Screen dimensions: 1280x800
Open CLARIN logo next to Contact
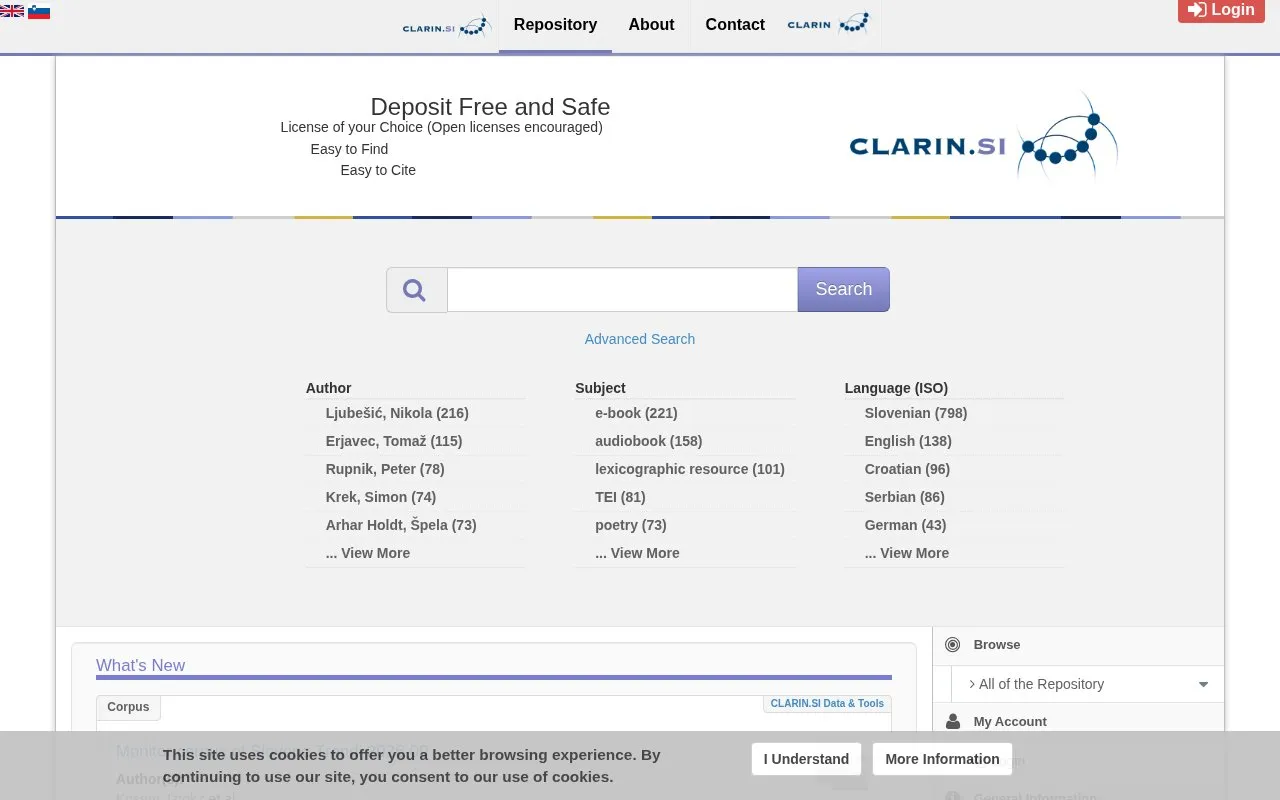tap(829, 24)
